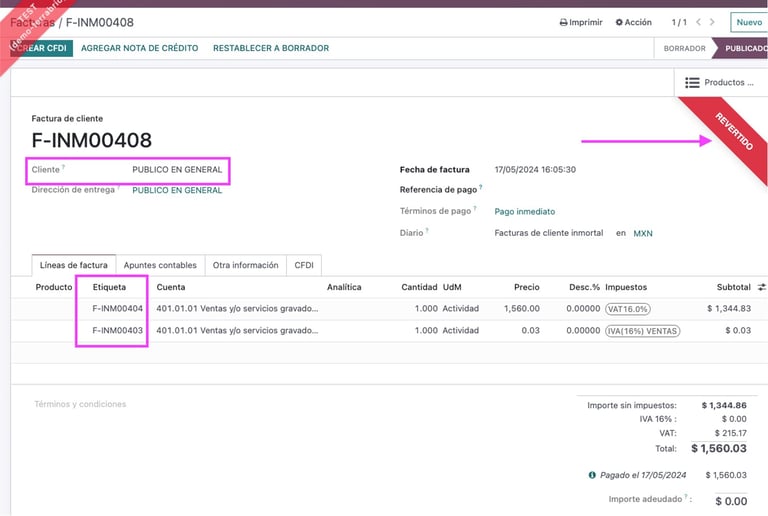Viewport: 768px width, 516px height.
Task: Open the Imprimir print menu
Action: (581, 23)
